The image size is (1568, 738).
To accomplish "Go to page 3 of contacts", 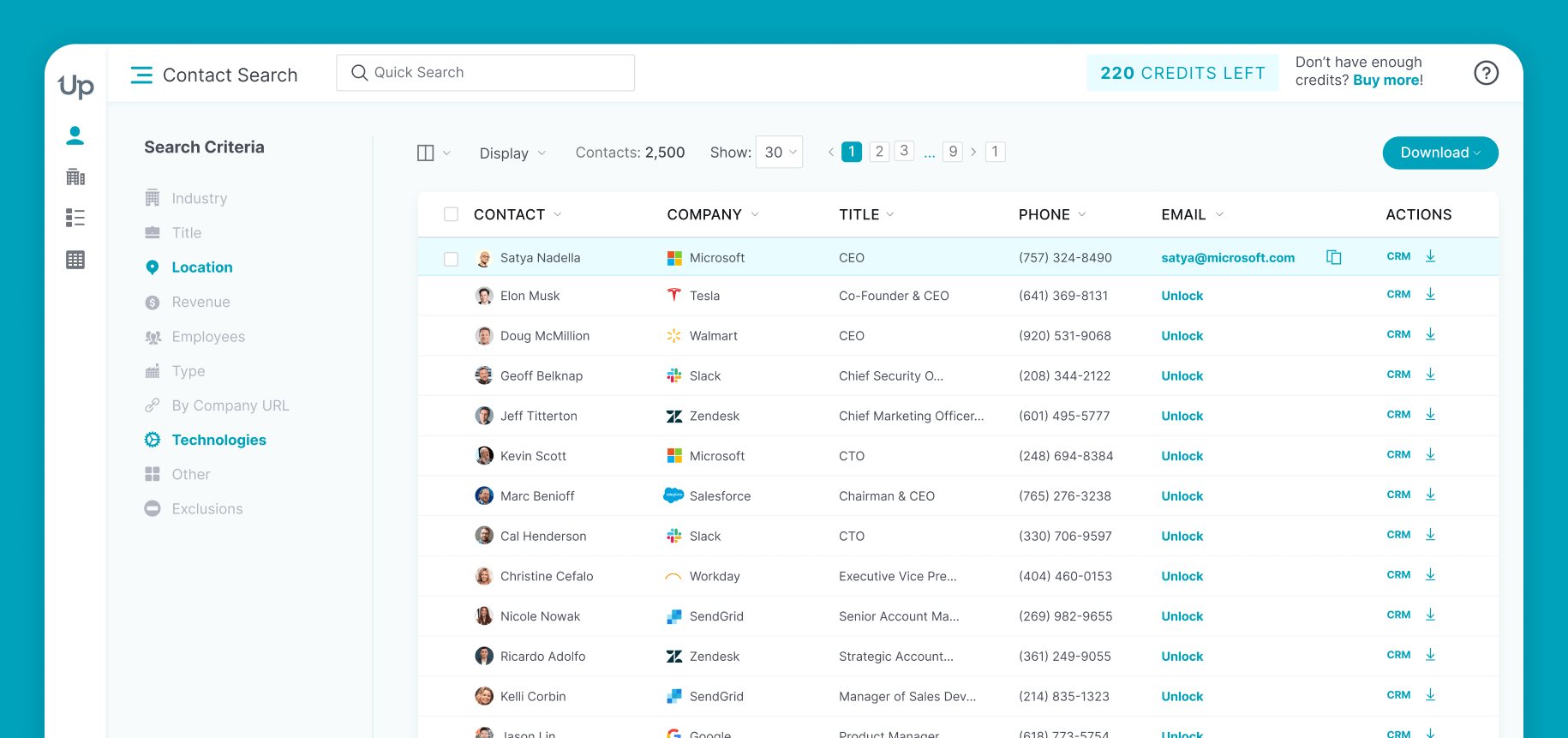I will point(904,151).
